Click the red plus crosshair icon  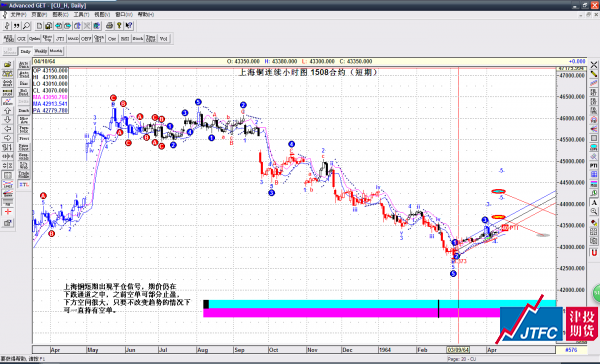(8, 212)
